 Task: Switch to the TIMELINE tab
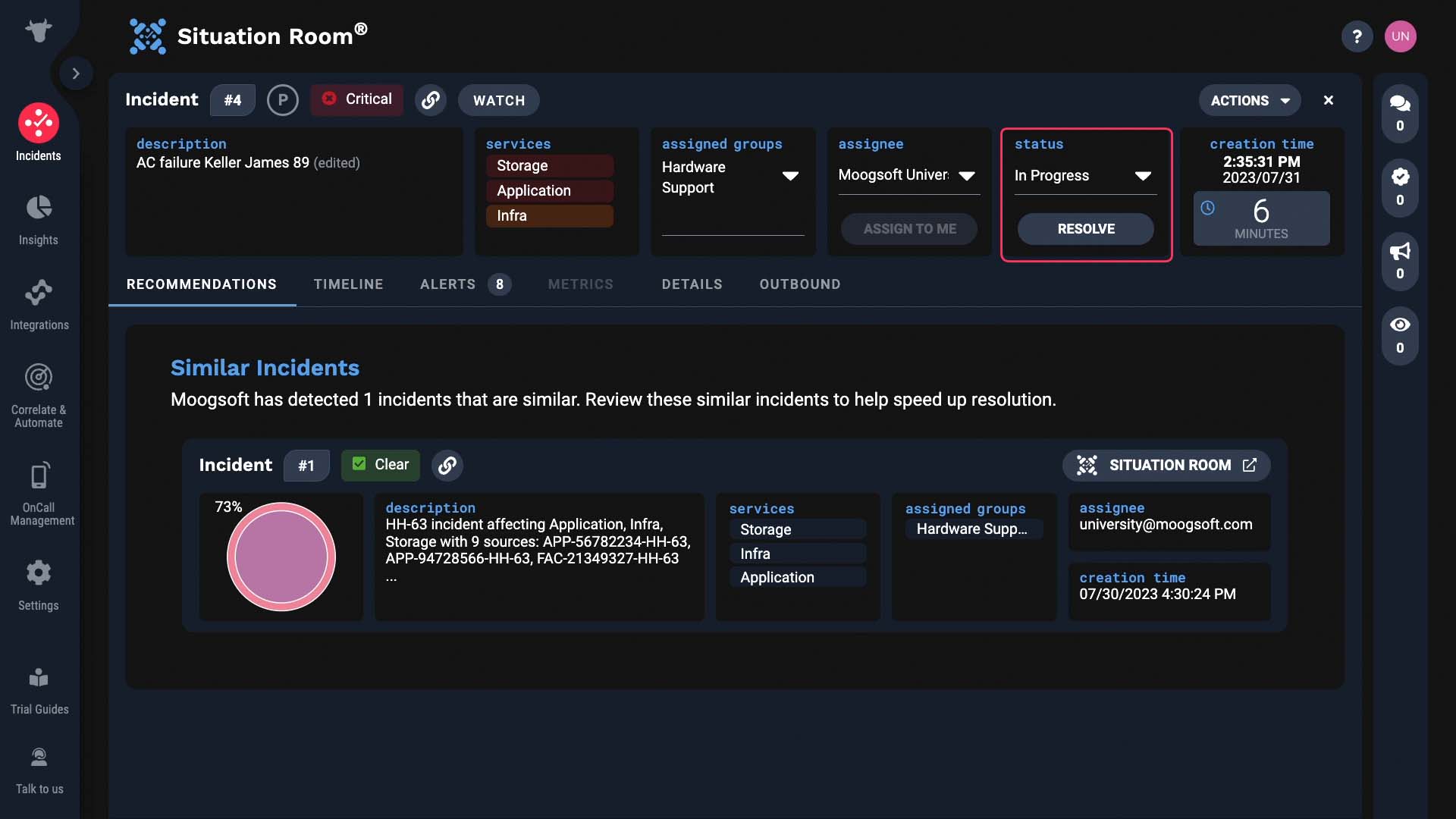[x=348, y=284]
